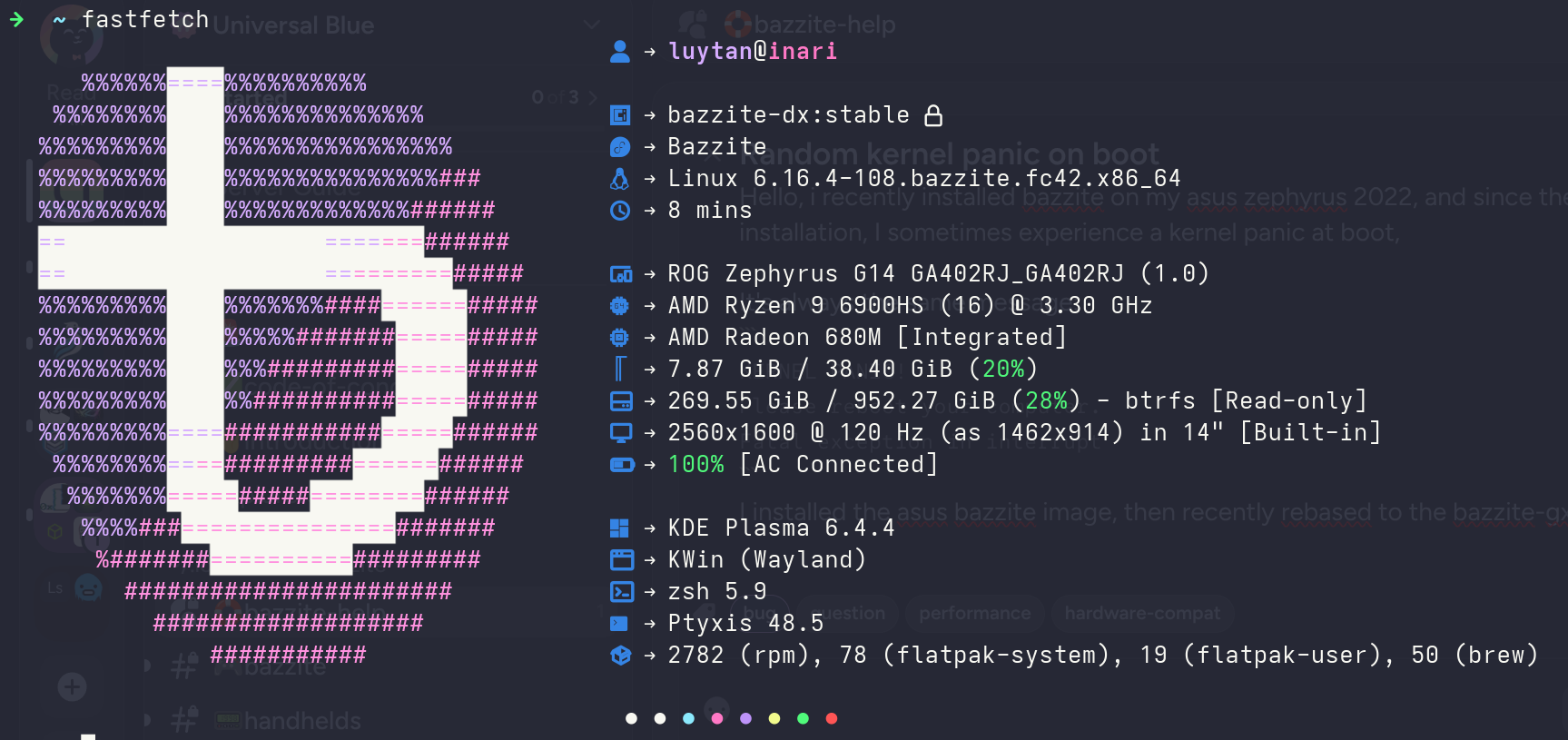Click the user icon beside luytan@inari
Viewport: 1568px width, 740px height.
[620, 52]
